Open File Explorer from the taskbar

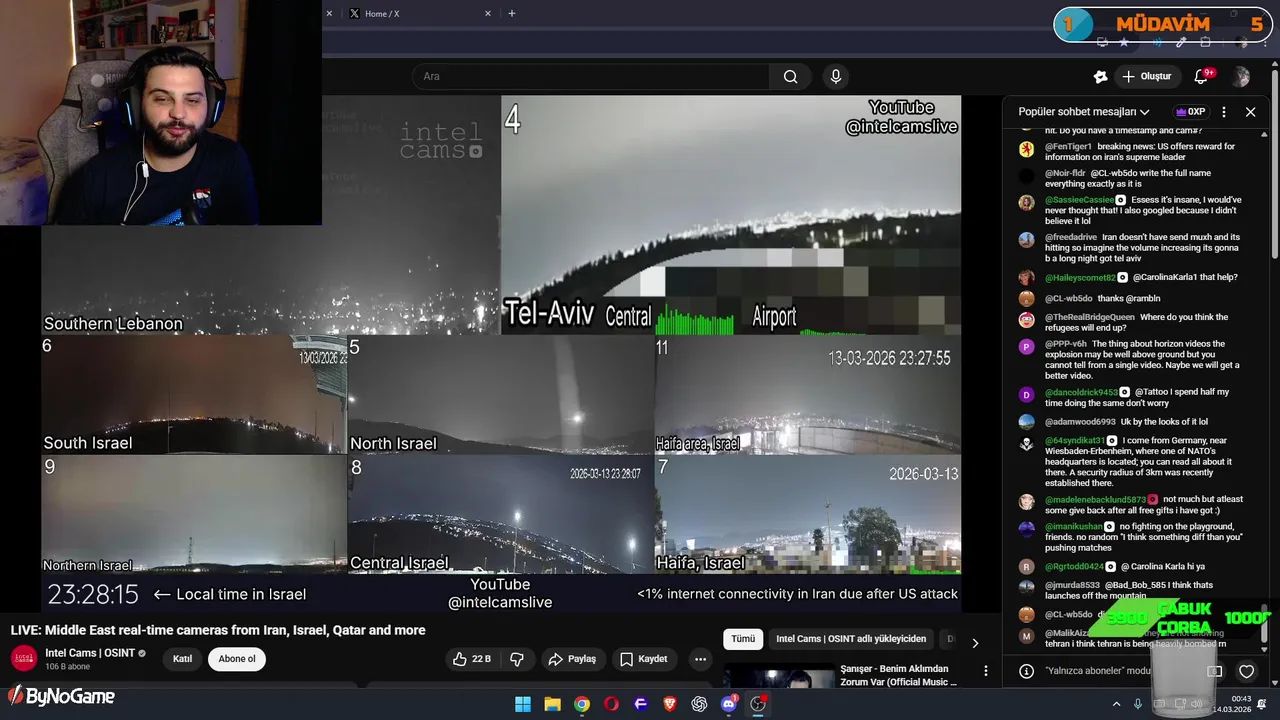[x=552, y=704]
